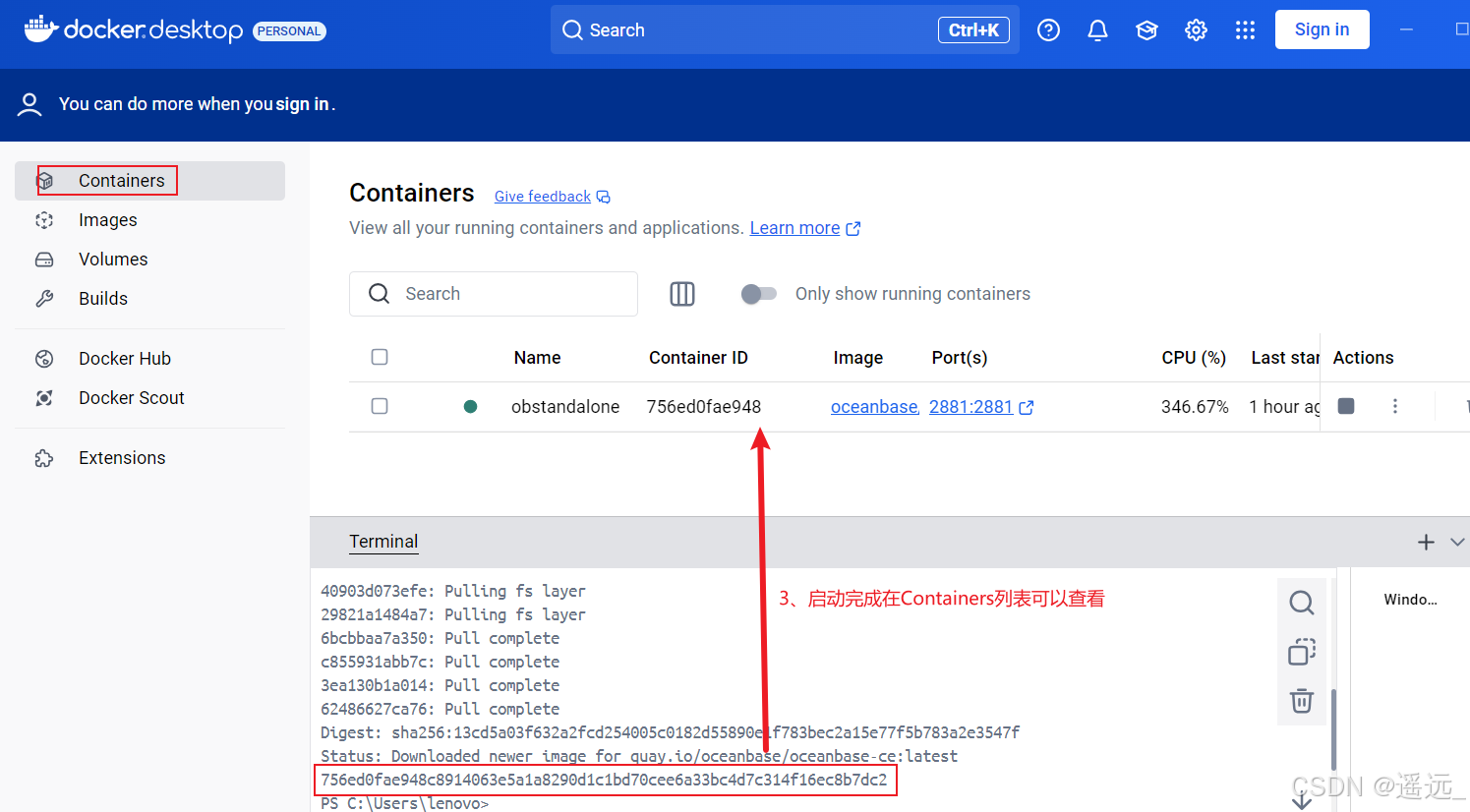Add a new terminal with plus icon
The image size is (1470, 812).
click(1426, 542)
